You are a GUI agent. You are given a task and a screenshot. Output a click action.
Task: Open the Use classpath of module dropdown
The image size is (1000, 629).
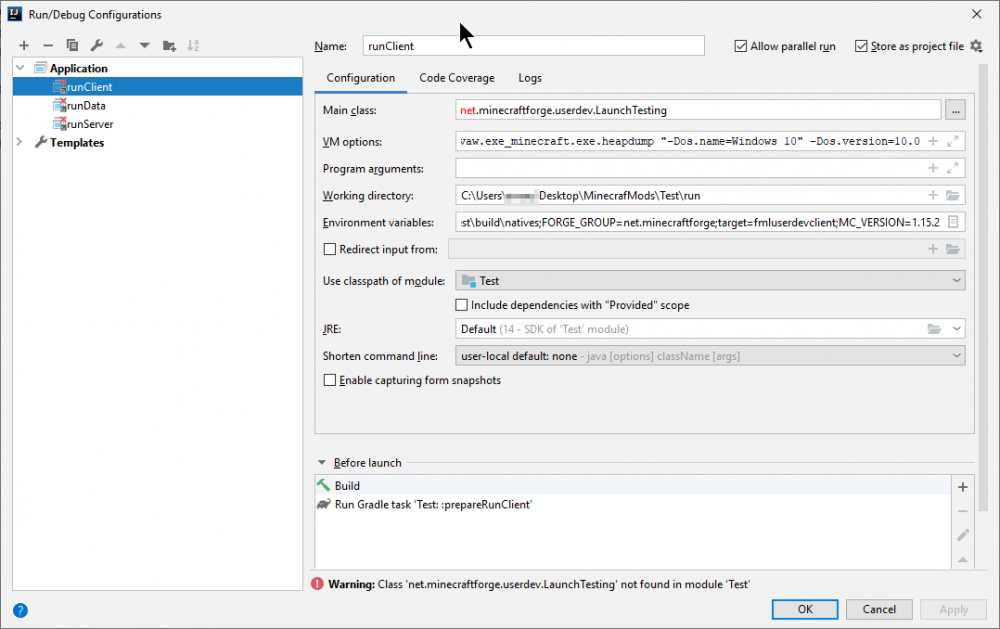click(710, 281)
